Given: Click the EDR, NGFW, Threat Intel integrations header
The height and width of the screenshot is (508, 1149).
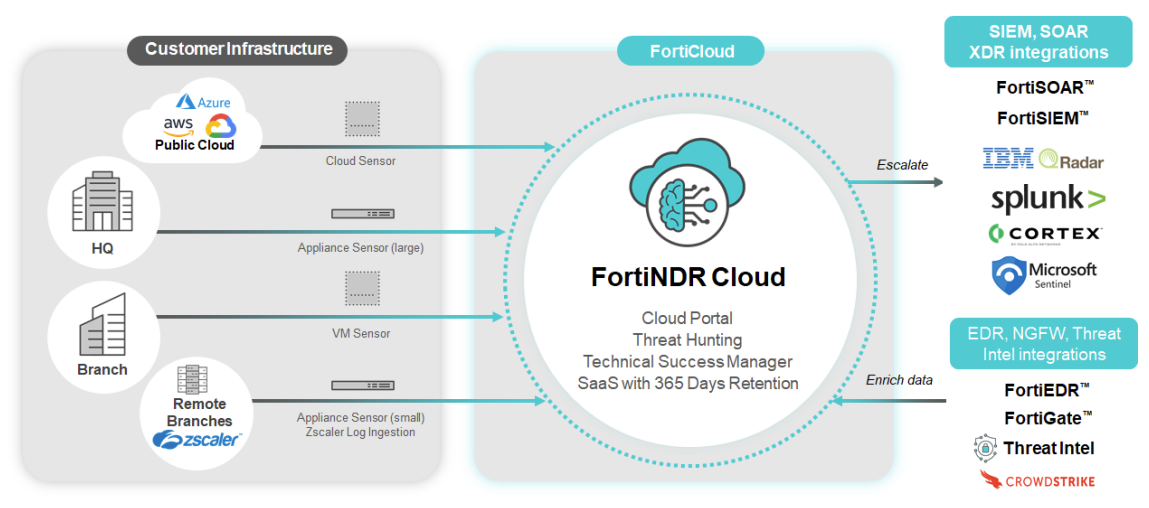Looking at the screenshot, I should pos(1044,343).
